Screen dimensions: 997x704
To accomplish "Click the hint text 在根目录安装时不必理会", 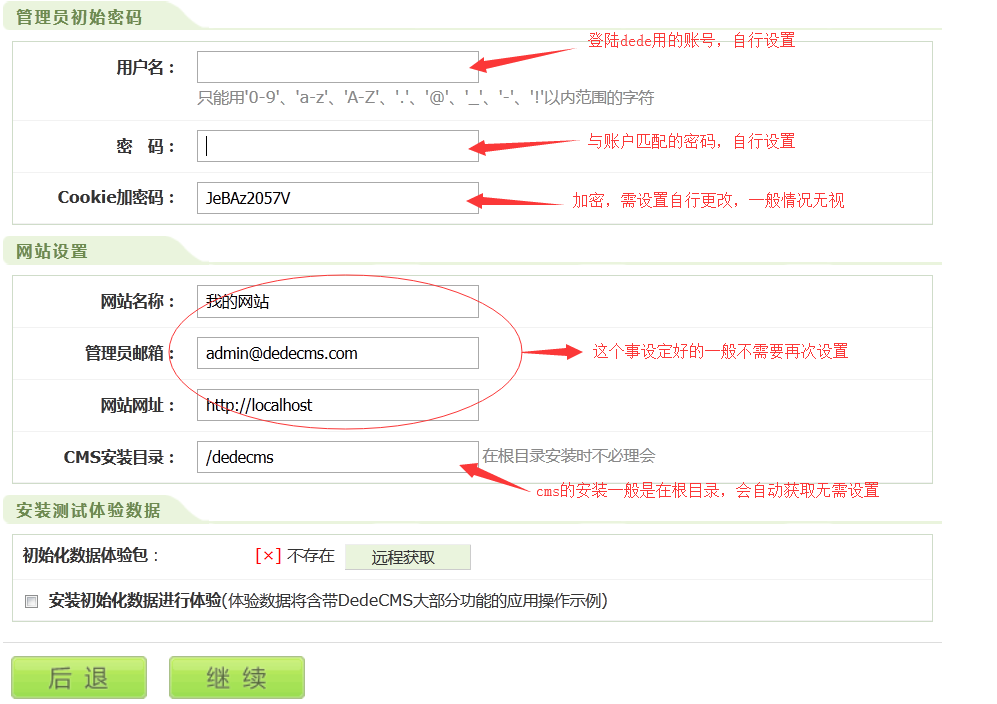I will pos(568,456).
